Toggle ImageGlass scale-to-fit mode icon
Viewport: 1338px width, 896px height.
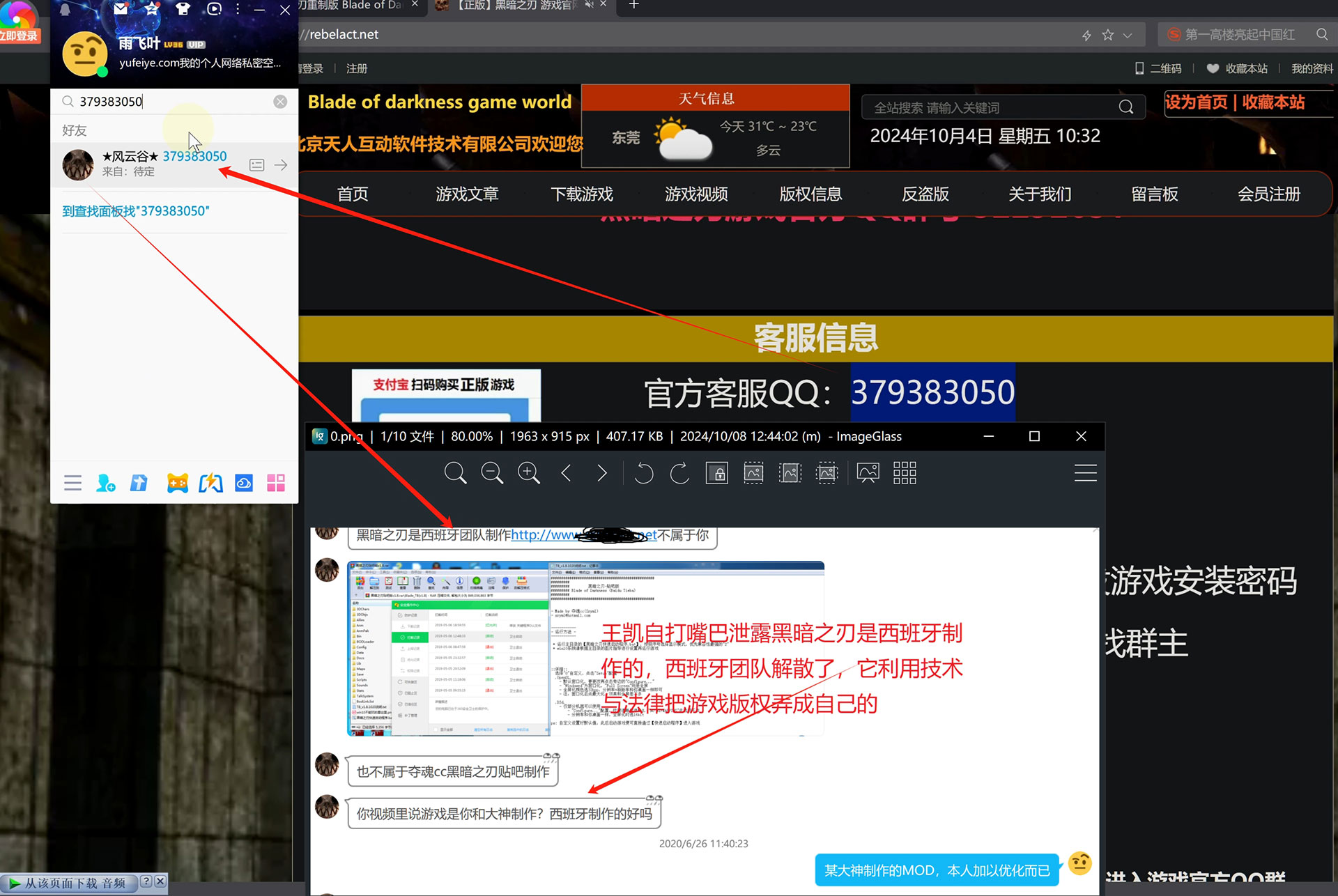click(826, 473)
